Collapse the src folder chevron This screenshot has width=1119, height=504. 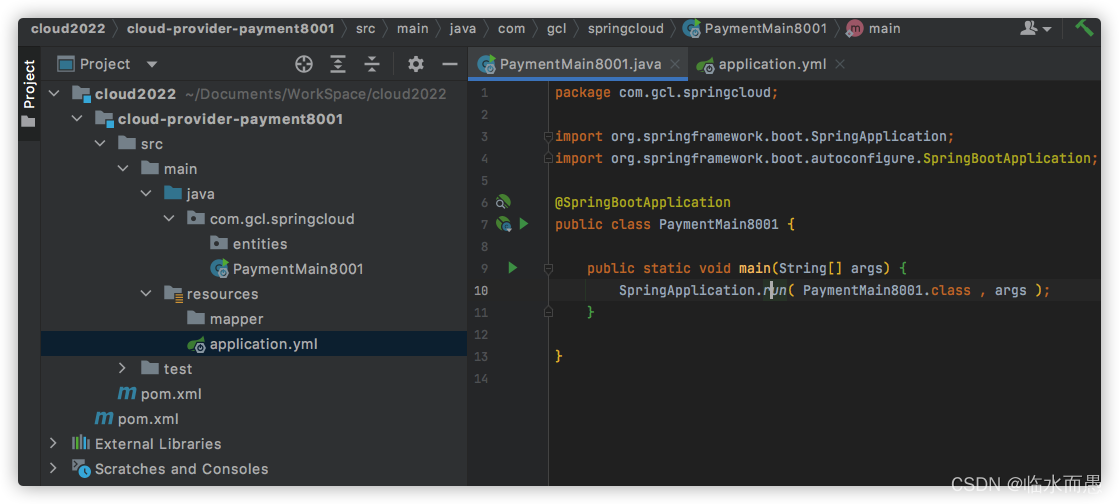100,143
